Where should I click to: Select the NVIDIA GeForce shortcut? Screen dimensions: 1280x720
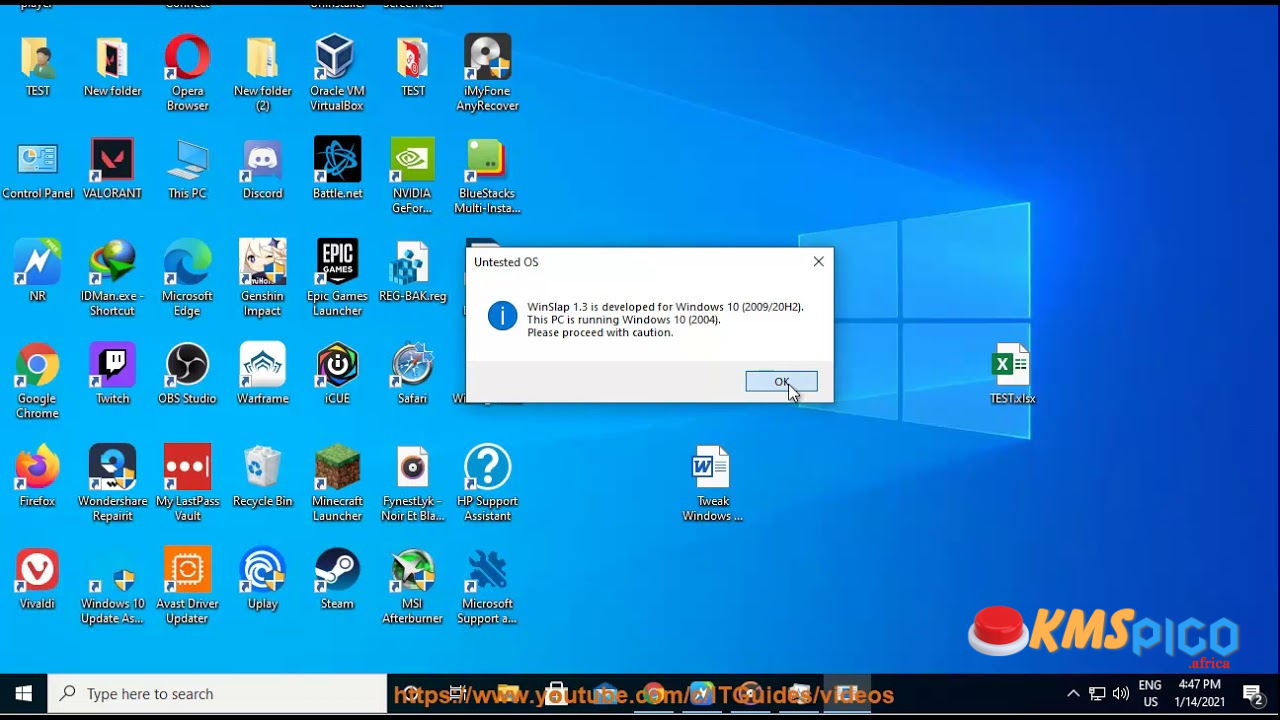412,176
